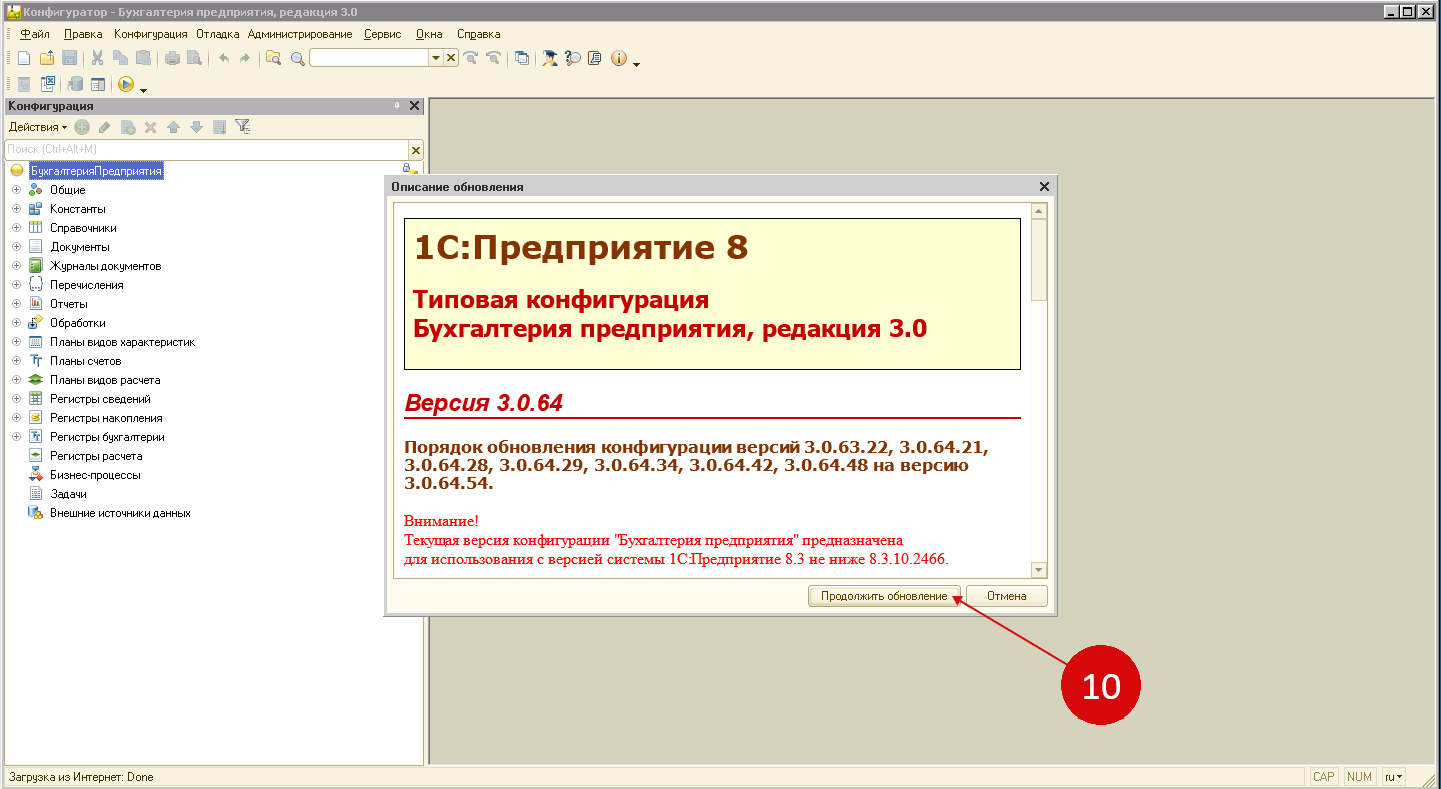The height and width of the screenshot is (789, 1441).
Task: Click the scrollbar thumb in update description
Action: 1039,259
